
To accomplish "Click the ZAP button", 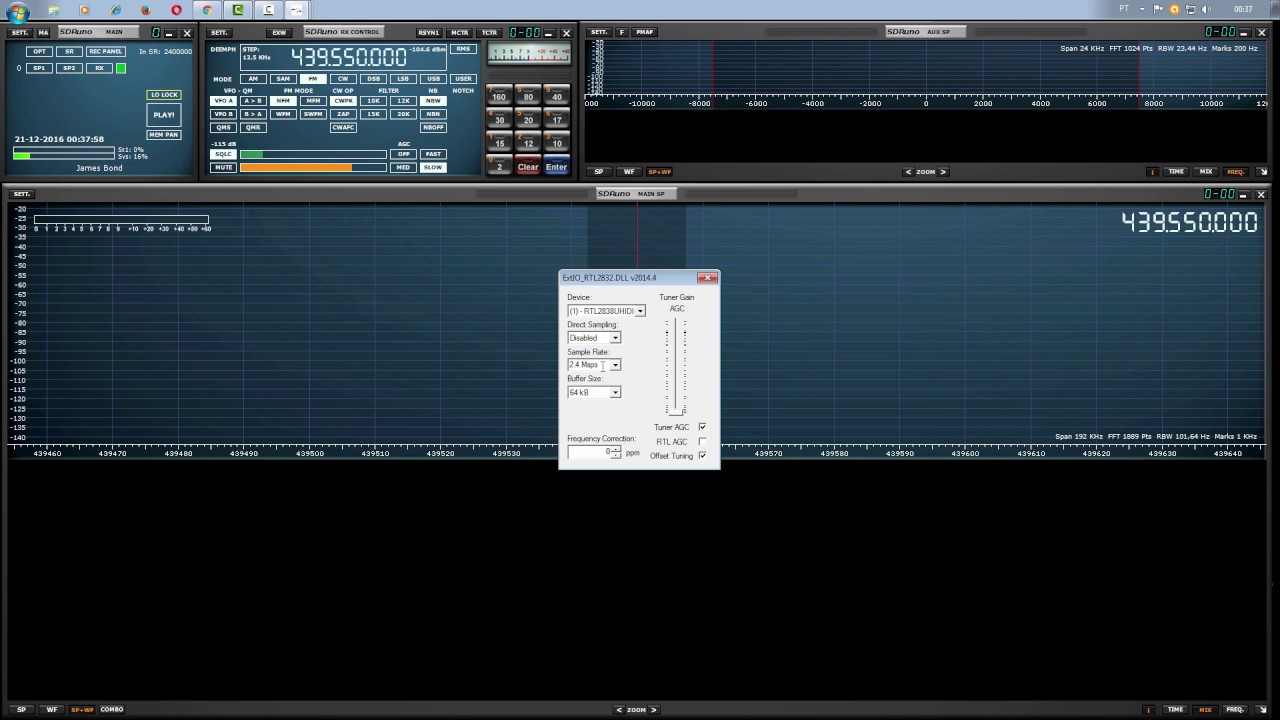I will (x=343, y=114).
